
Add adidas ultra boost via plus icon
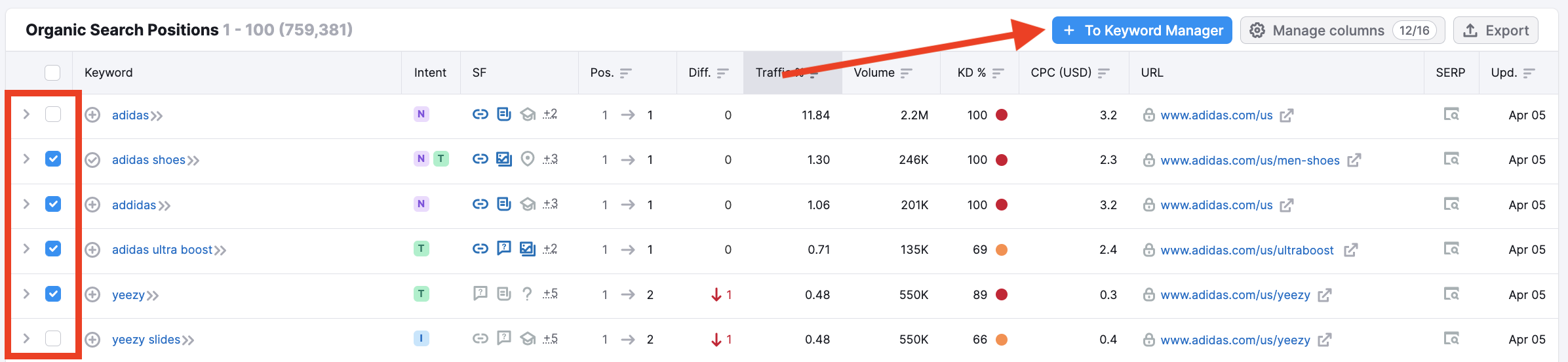pyautogui.click(x=92, y=250)
